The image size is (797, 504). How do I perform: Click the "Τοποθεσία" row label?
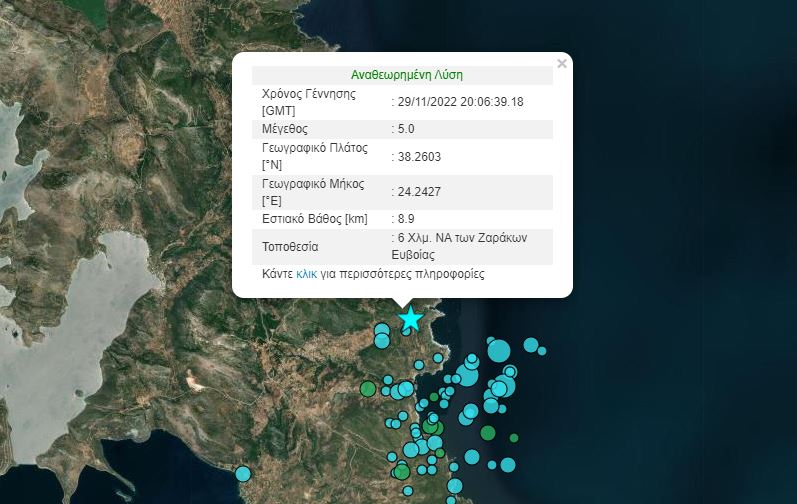(x=291, y=246)
